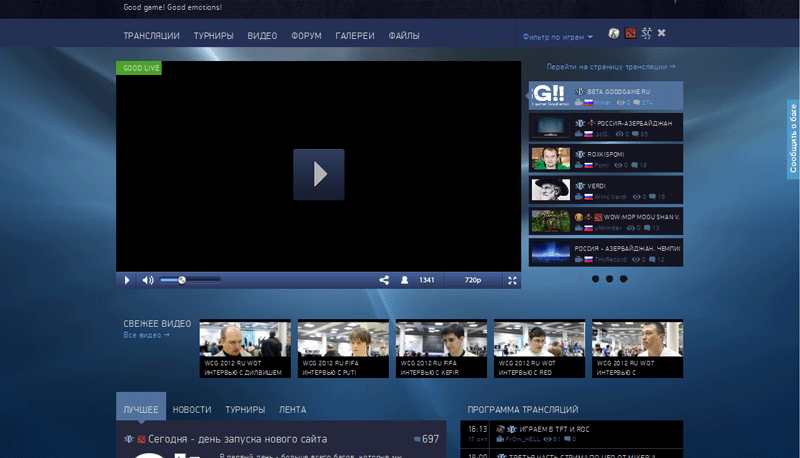The width and height of the screenshot is (800, 458).
Task: Open video FIFA interview with PUTI
Action: pyautogui.click(x=343, y=349)
